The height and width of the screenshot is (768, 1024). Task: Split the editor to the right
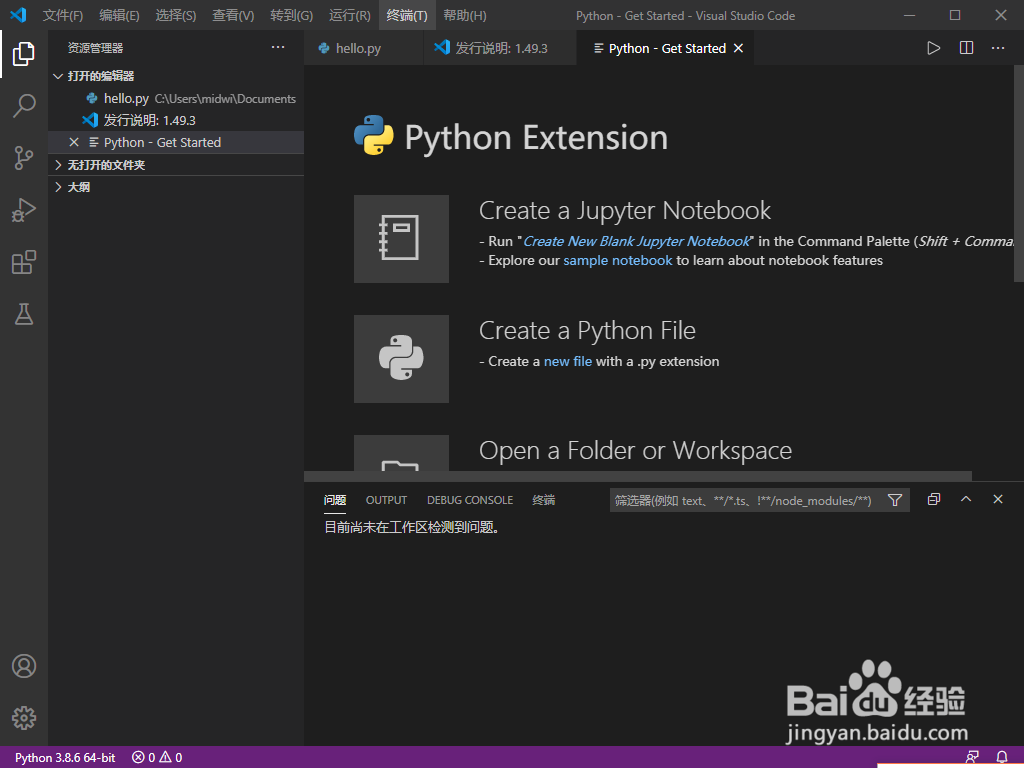[967, 48]
